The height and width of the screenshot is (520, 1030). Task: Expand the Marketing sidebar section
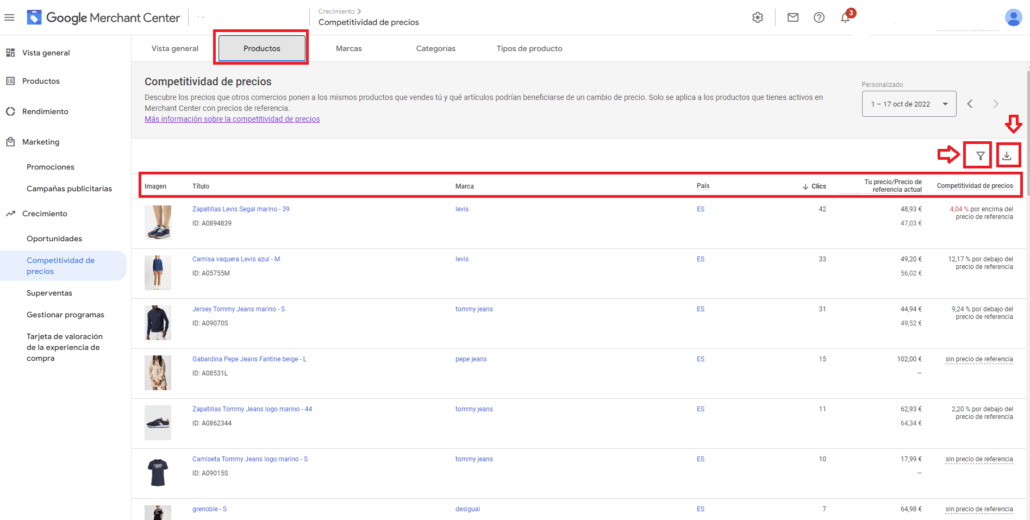point(41,142)
